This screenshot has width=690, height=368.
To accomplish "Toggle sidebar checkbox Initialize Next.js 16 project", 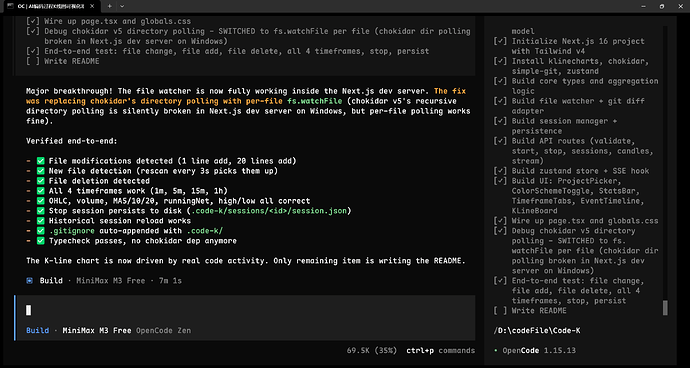I will (x=500, y=41).
